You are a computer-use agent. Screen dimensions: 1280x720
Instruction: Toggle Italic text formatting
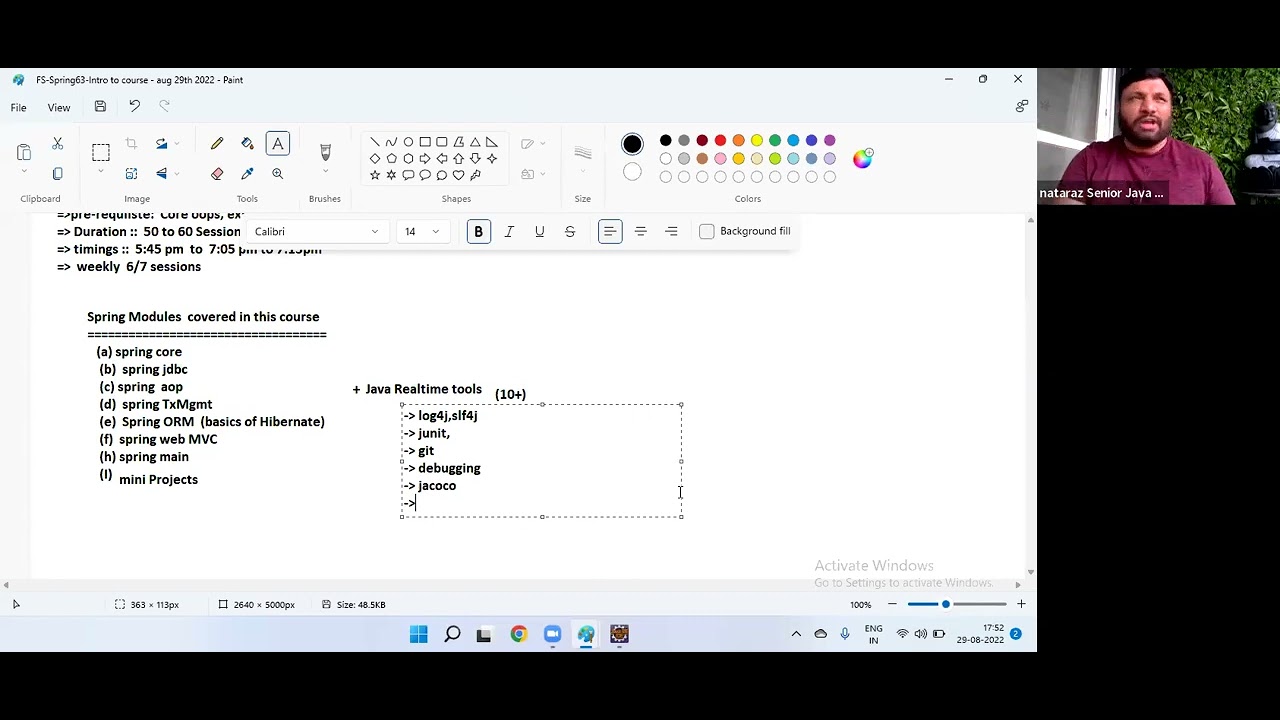509,232
